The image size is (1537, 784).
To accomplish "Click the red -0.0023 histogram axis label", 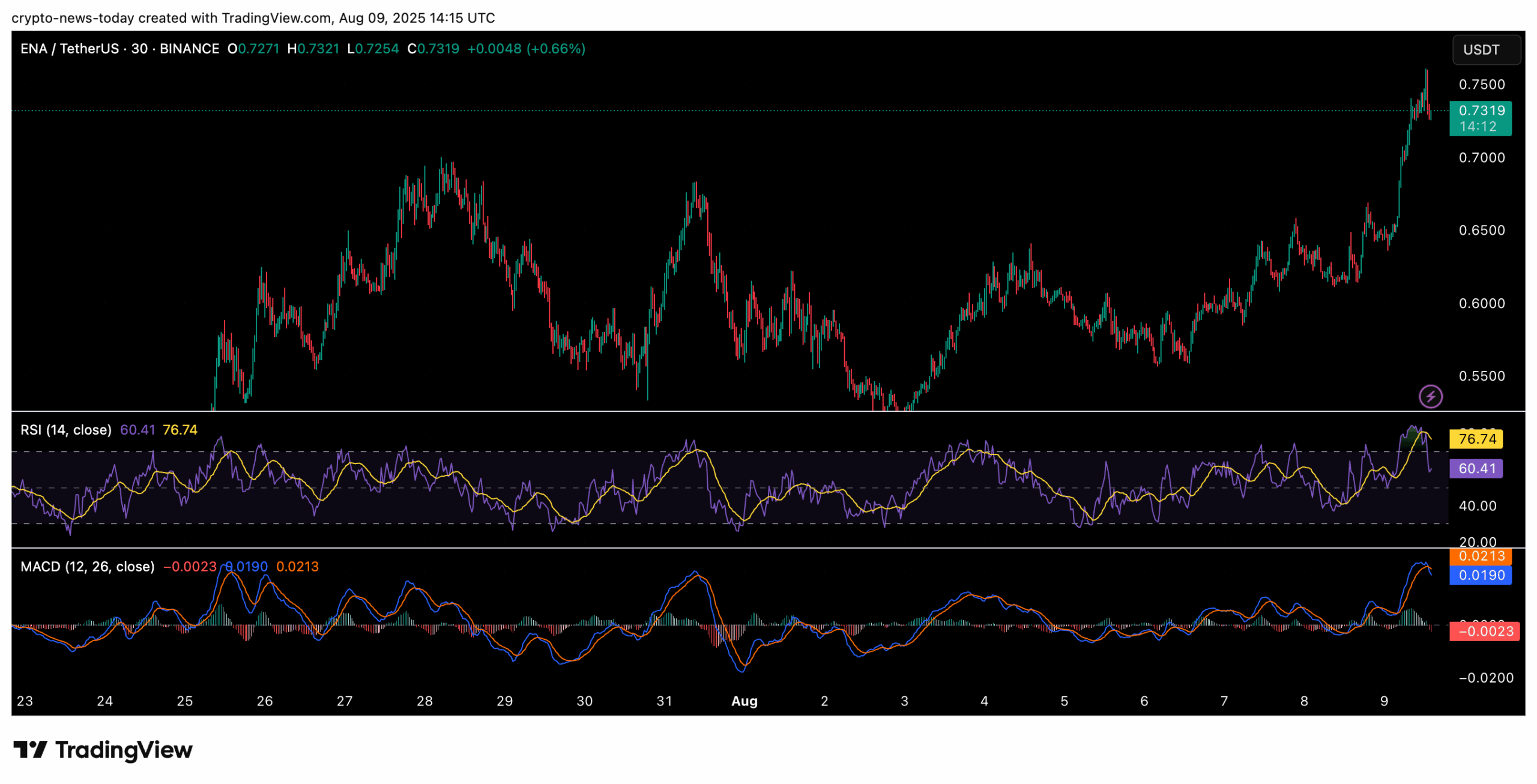I will pos(1484,631).
